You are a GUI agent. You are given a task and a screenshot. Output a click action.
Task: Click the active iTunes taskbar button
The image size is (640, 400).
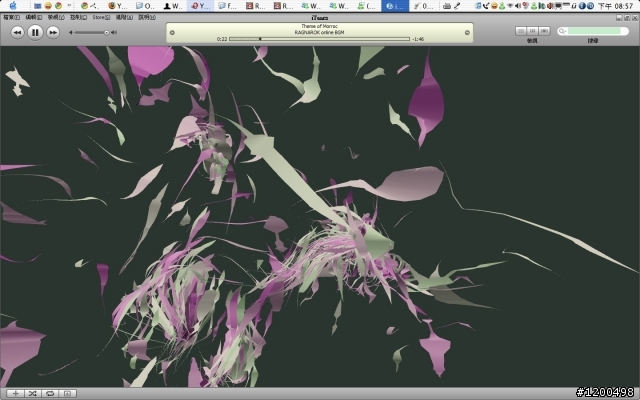(395, 6)
